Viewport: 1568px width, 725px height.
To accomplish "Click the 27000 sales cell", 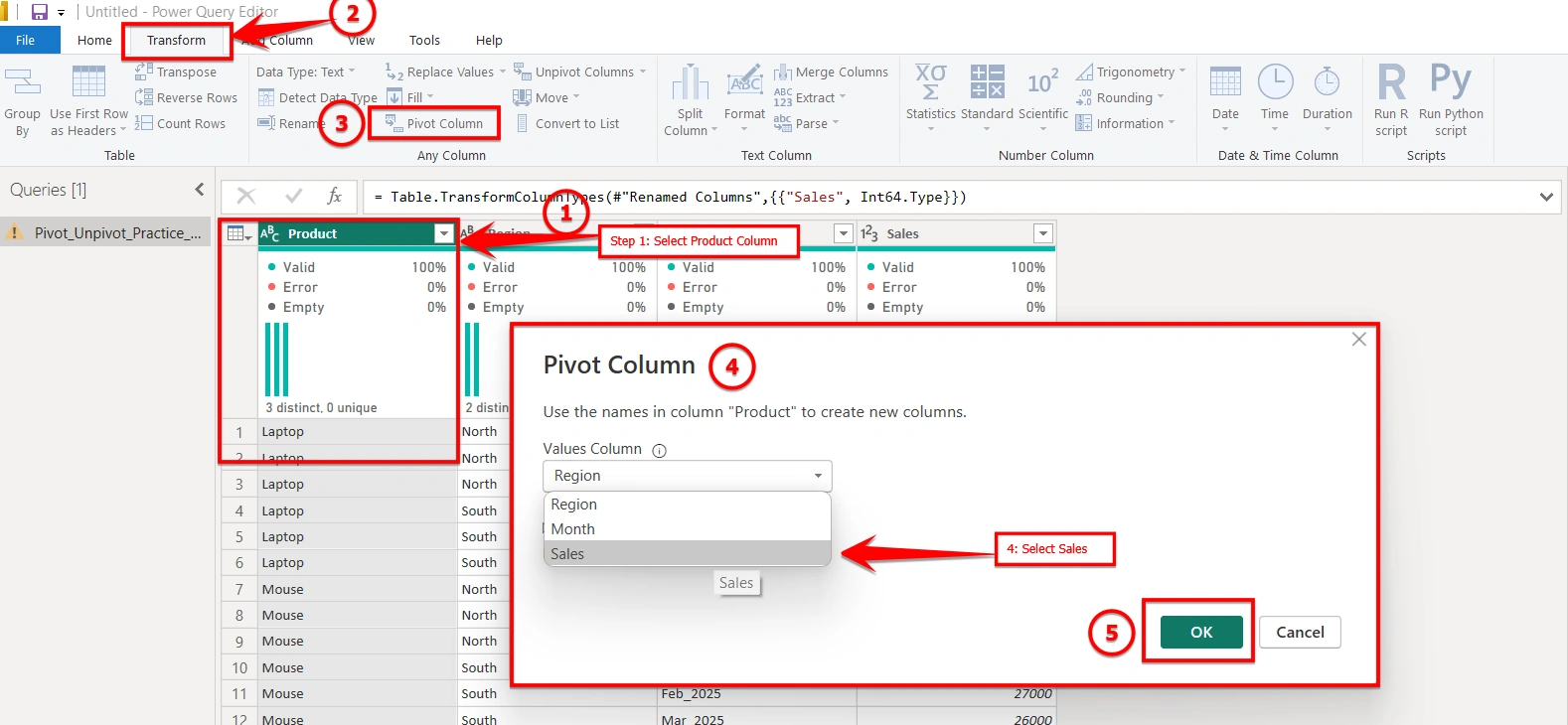I will (956, 694).
